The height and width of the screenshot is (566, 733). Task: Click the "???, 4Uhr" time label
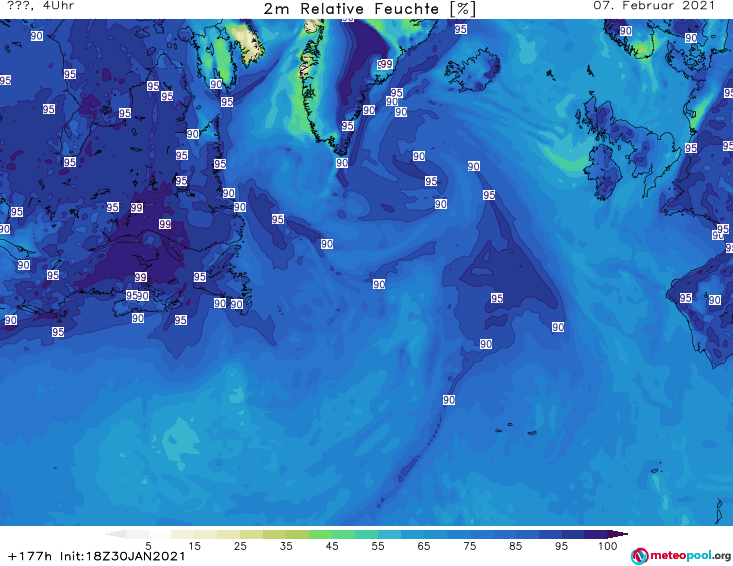pyautogui.click(x=41, y=6)
